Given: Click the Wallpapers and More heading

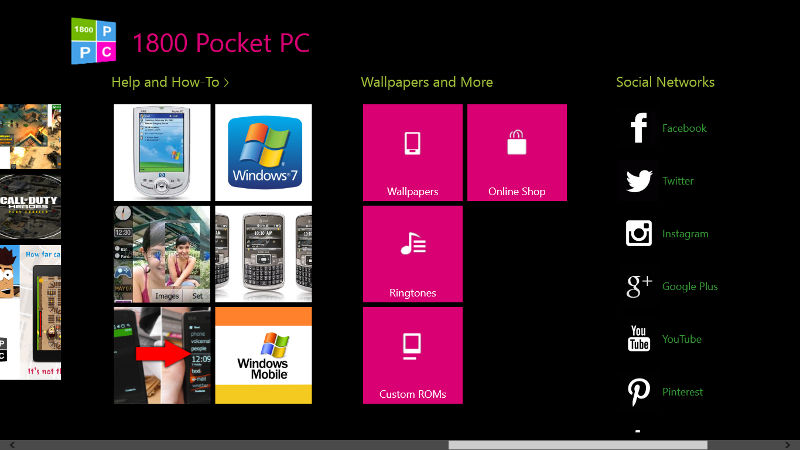Looking at the screenshot, I should 427,82.
